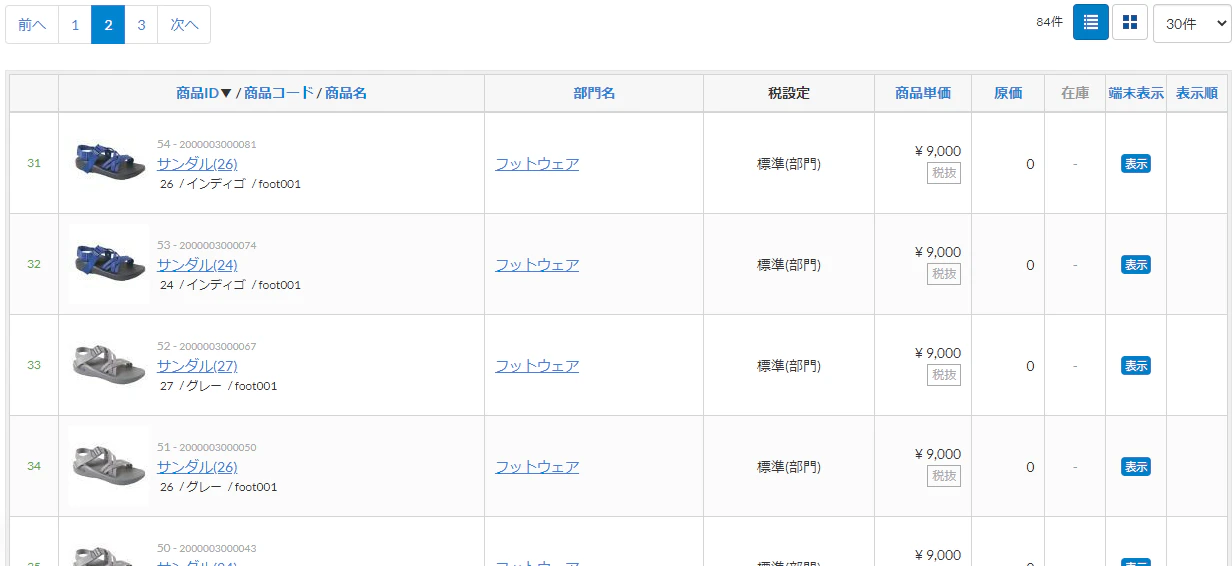The width and height of the screenshot is (1232, 566).
Task: Open the gray サンダル(27) sandal thumbnail
Action: click(x=109, y=364)
